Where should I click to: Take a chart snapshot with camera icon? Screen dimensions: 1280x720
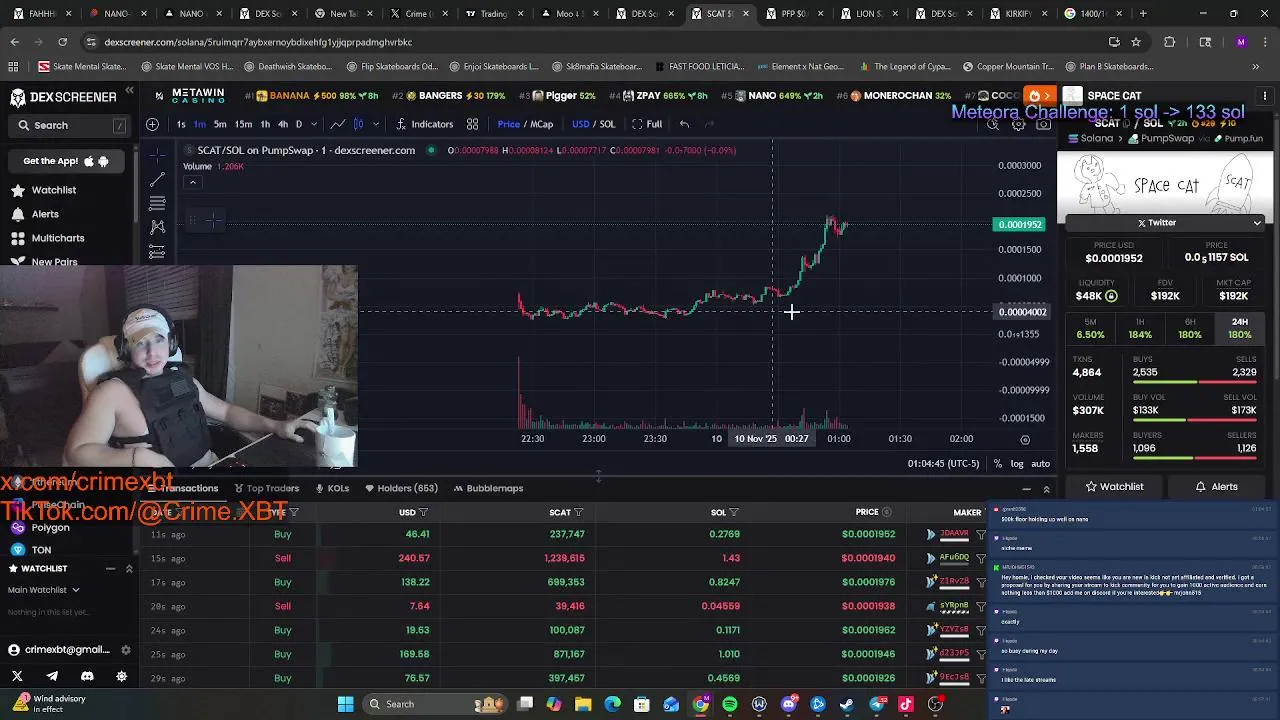pyautogui.click(x=1043, y=124)
